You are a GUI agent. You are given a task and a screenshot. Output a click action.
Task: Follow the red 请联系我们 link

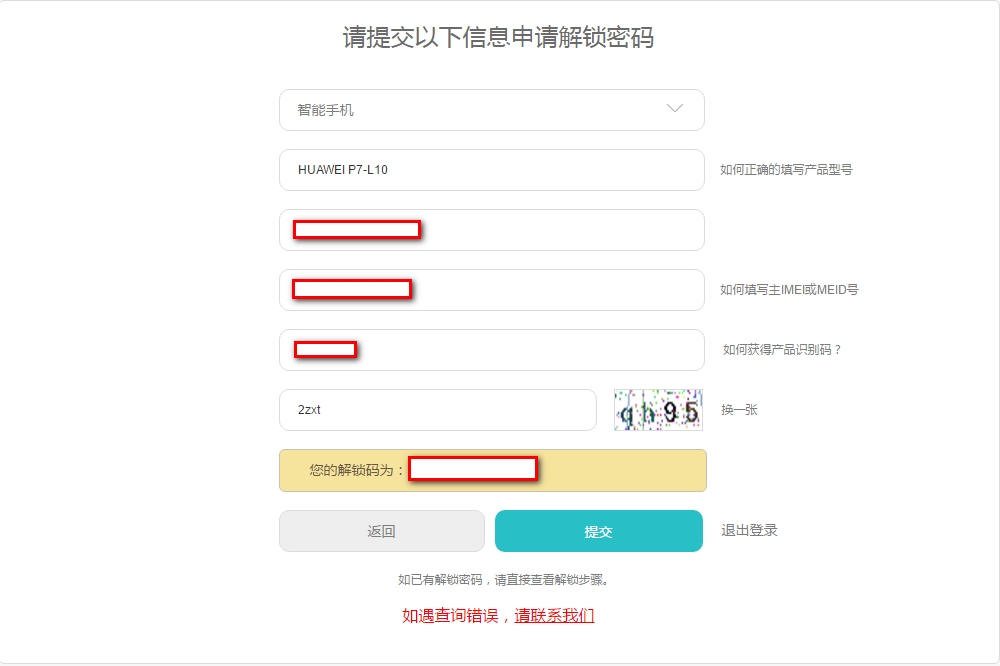[x=554, y=616]
